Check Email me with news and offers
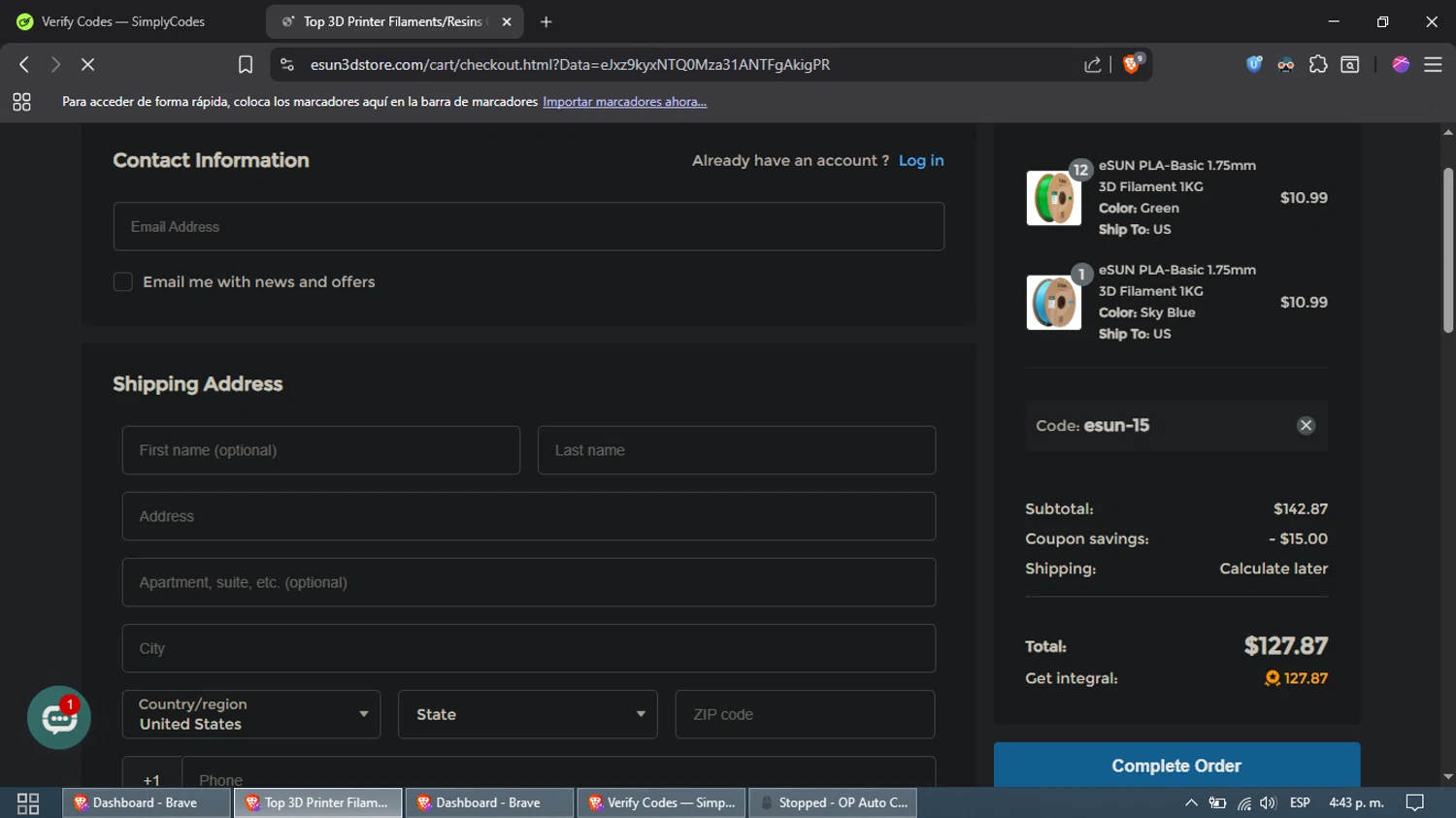 click(x=123, y=281)
